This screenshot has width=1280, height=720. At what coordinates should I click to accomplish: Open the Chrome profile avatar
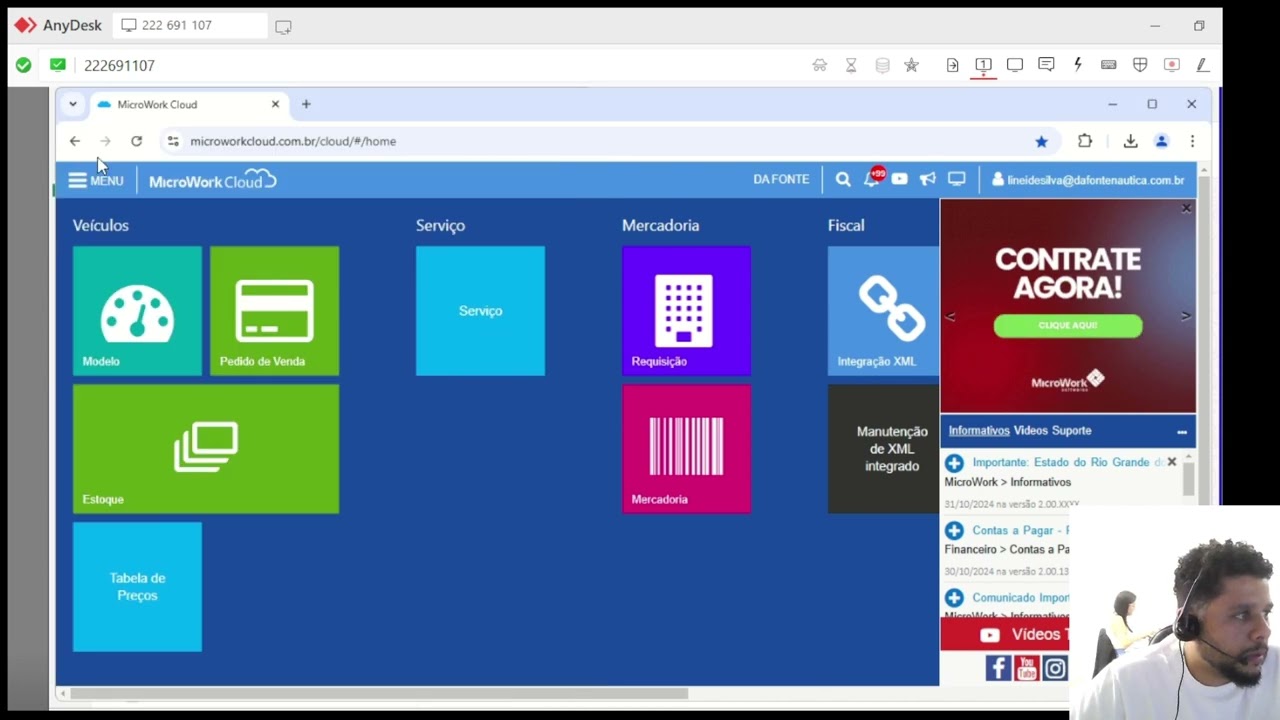tap(1161, 141)
